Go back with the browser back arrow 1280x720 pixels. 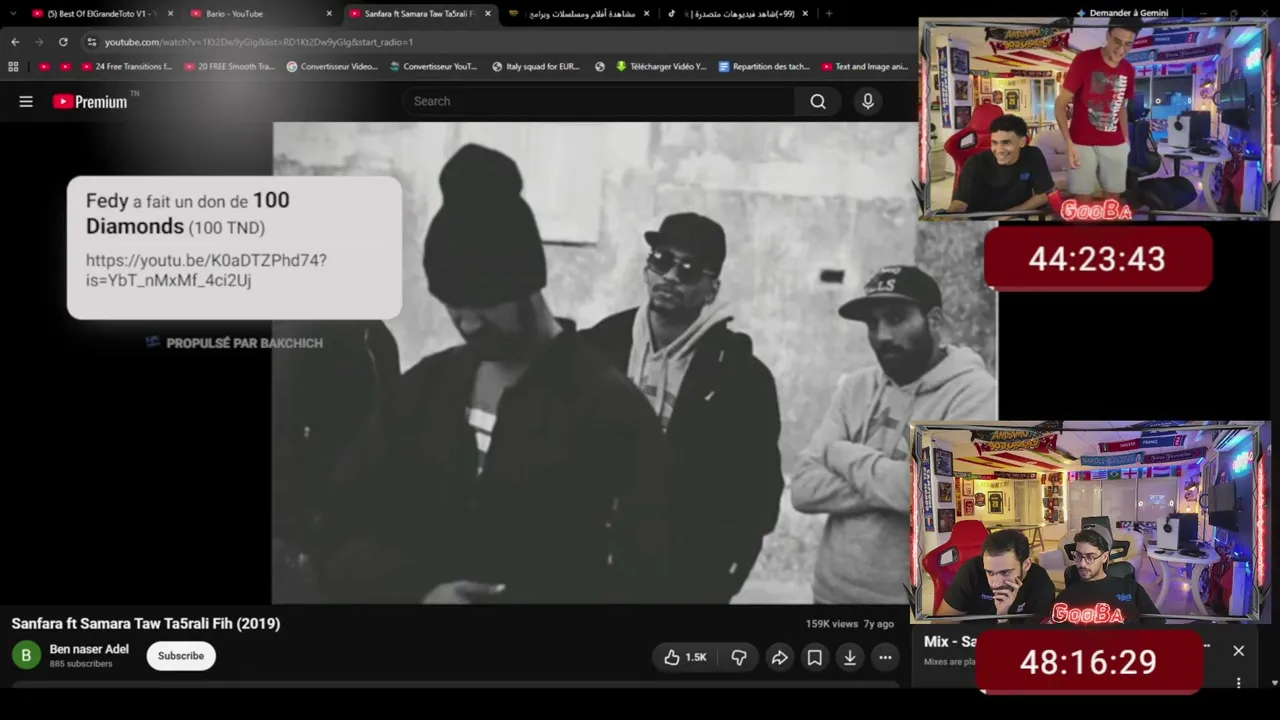(x=15, y=42)
